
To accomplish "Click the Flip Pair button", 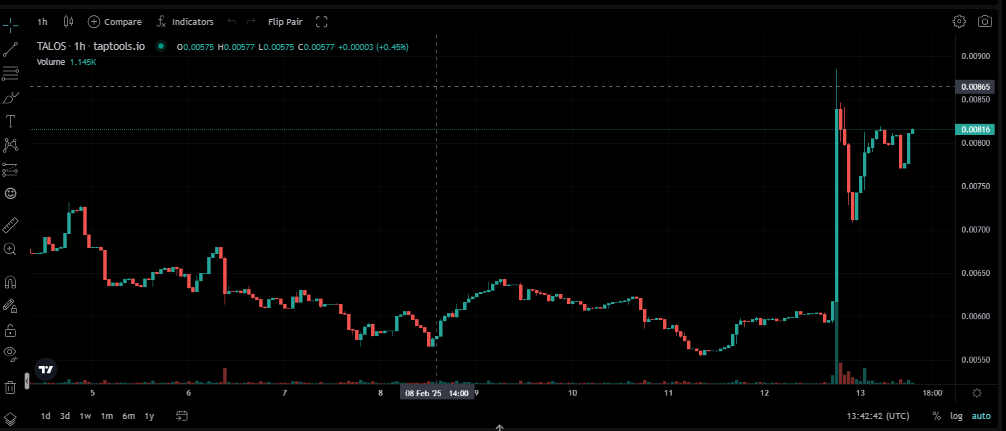I will (285, 22).
